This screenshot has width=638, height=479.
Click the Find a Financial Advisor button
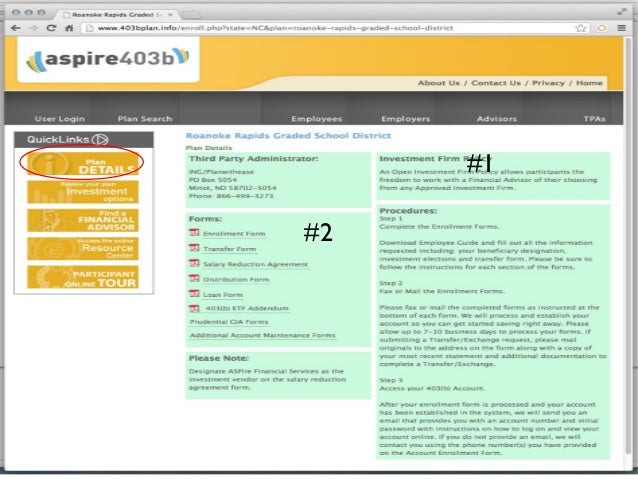(x=83, y=220)
